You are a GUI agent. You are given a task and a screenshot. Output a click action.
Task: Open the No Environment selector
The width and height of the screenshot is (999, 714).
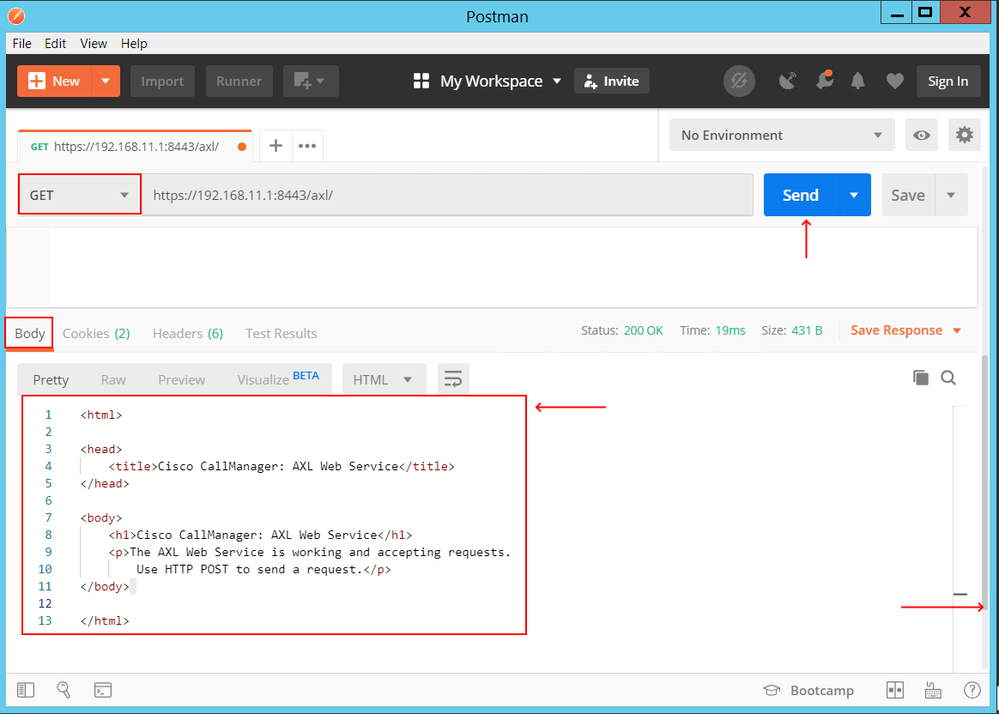782,135
